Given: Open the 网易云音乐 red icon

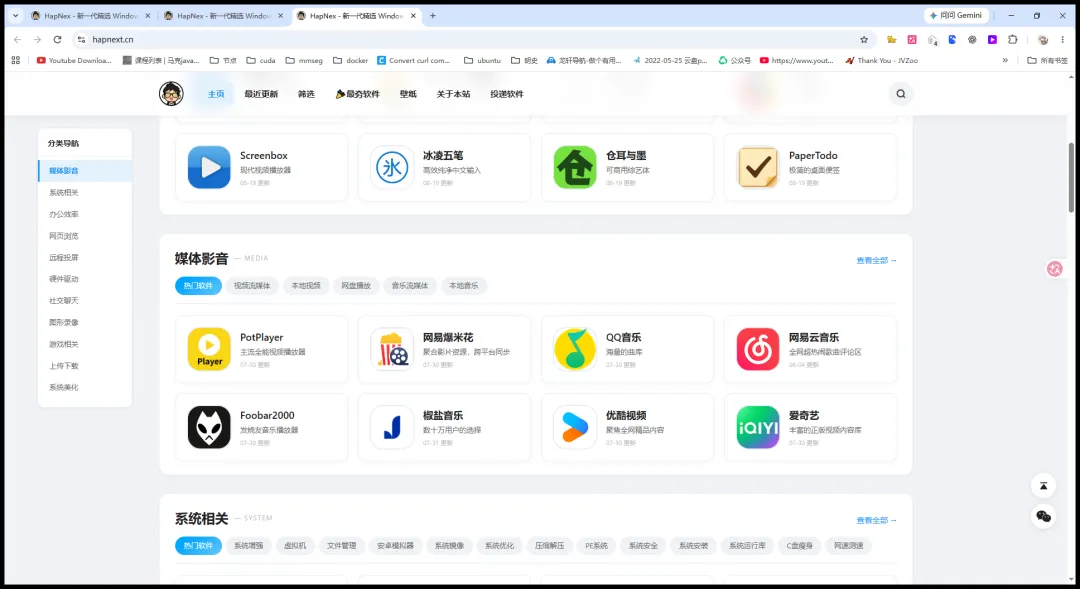Looking at the screenshot, I should coord(758,349).
